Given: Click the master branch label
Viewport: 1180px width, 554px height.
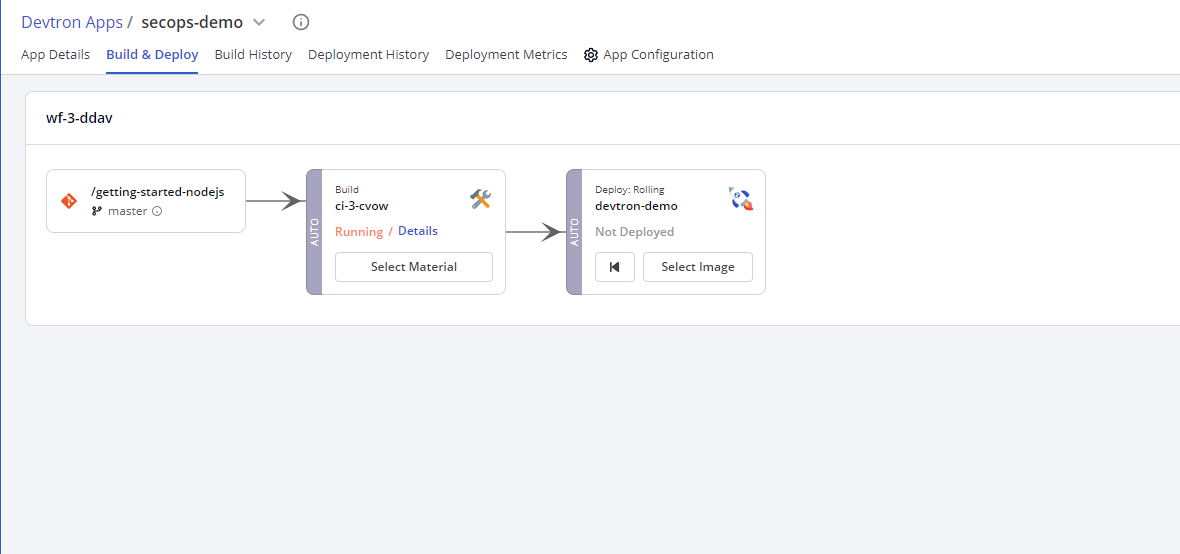Looking at the screenshot, I should tap(128, 212).
